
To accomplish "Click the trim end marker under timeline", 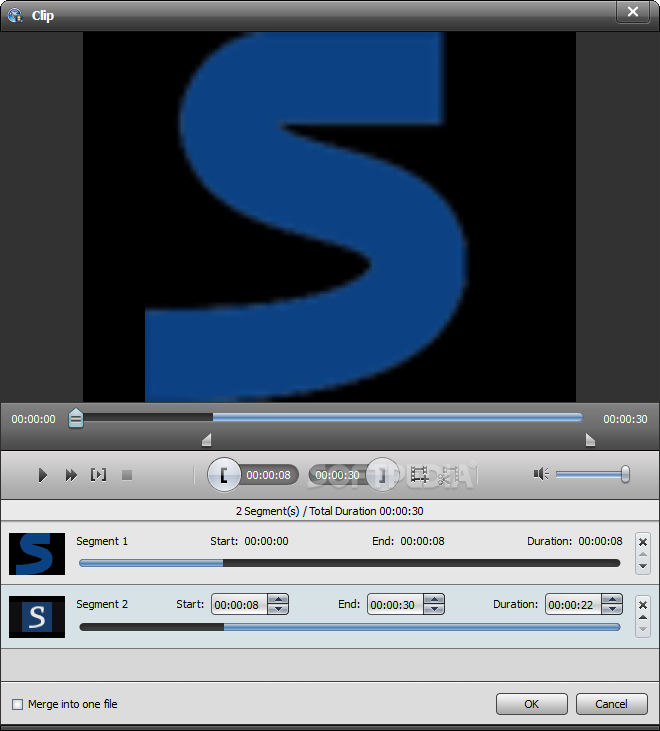I will click(590, 440).
